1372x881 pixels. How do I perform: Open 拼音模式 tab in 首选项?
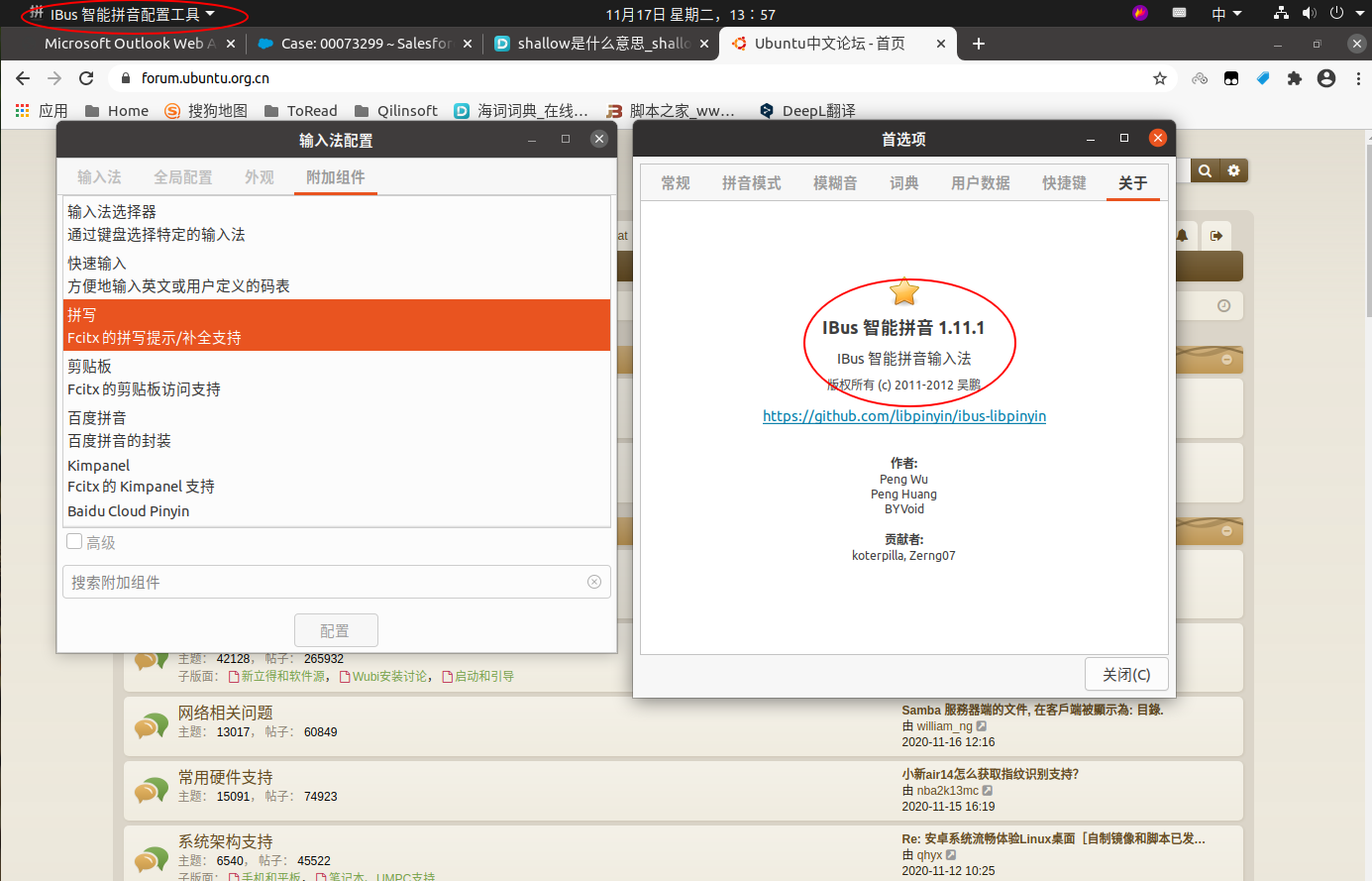click(752, 183)
